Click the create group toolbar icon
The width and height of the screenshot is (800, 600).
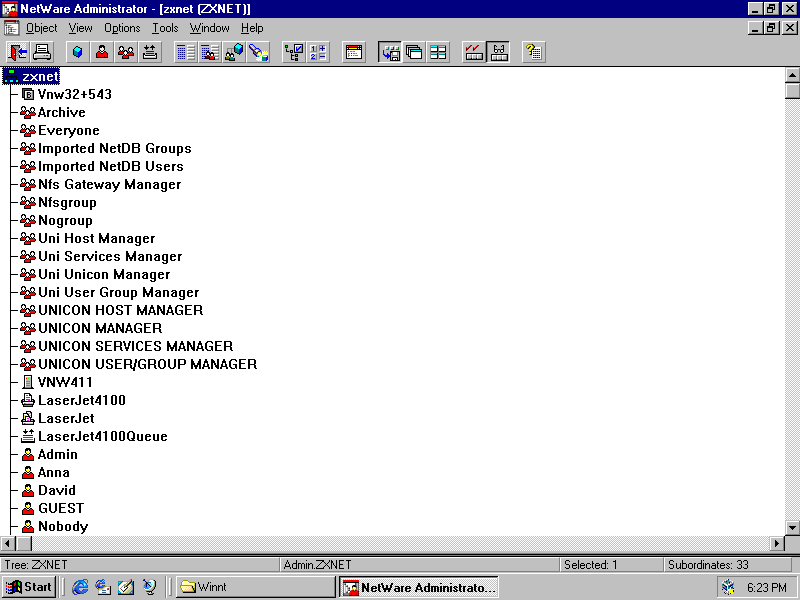[126, 52]
